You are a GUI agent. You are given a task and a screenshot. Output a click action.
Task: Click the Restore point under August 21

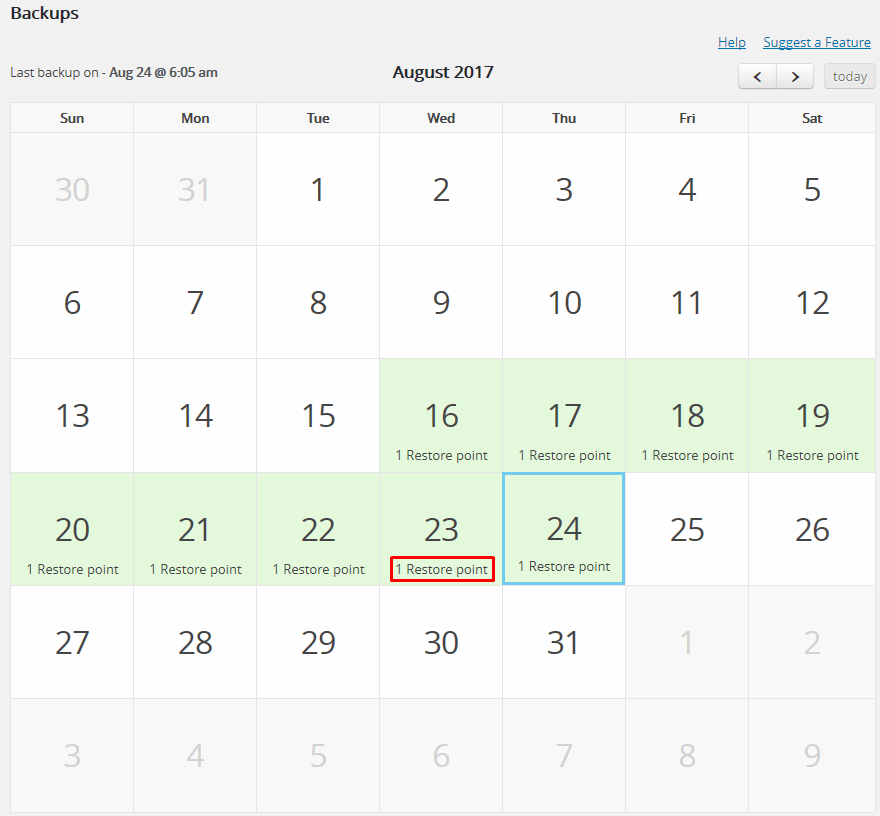(x=196, y=570)
